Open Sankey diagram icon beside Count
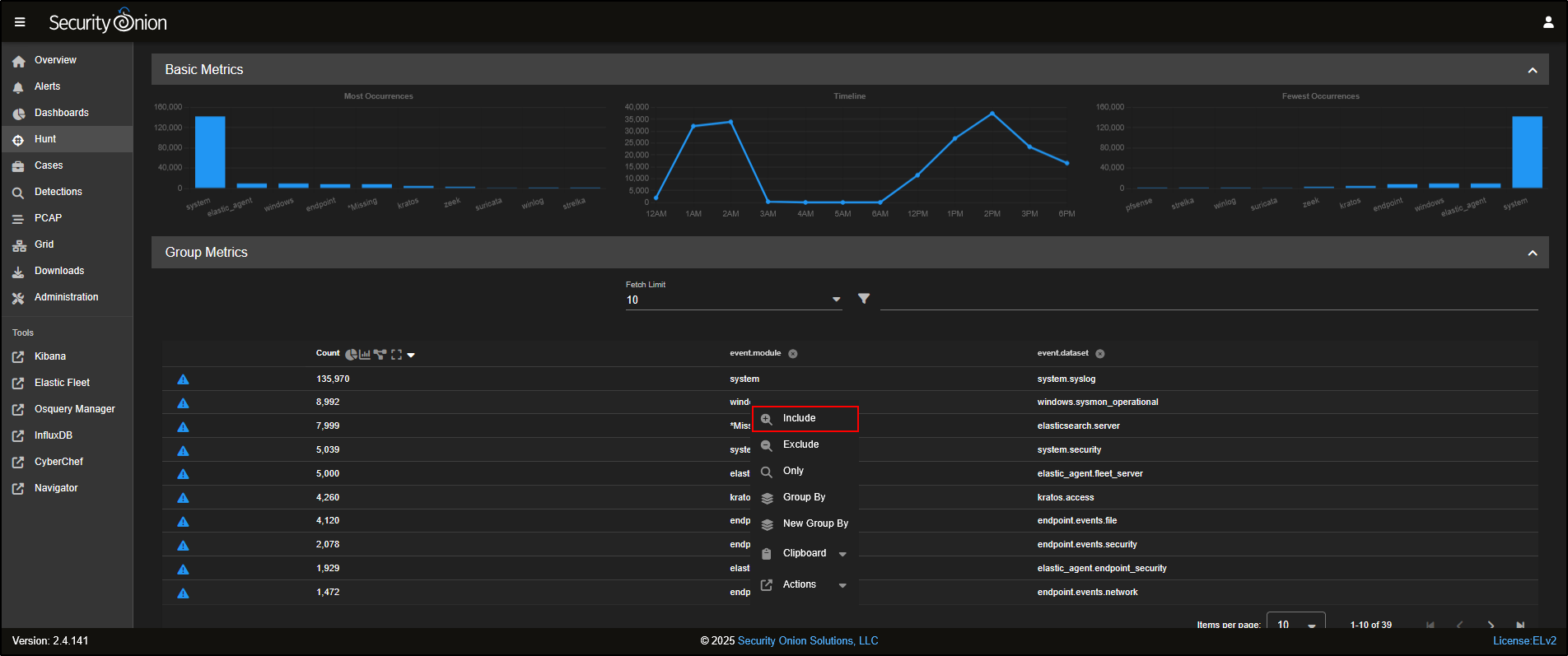This screenshot has width=1568, height=656. pyautogui.click(x=380, y=355)
